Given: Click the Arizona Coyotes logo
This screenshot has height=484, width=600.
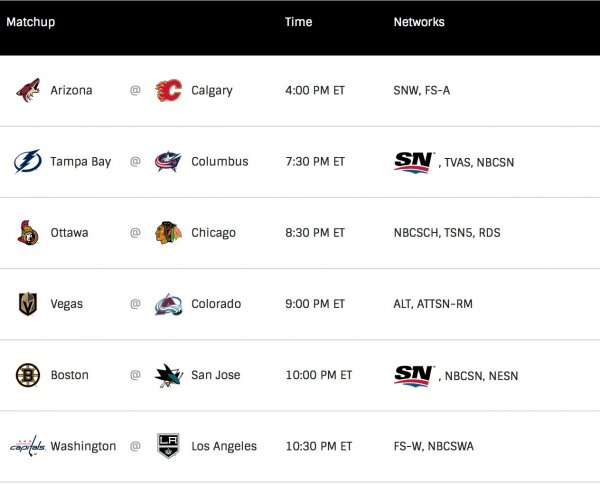Looking at the screenshot, I should [28, 91].
